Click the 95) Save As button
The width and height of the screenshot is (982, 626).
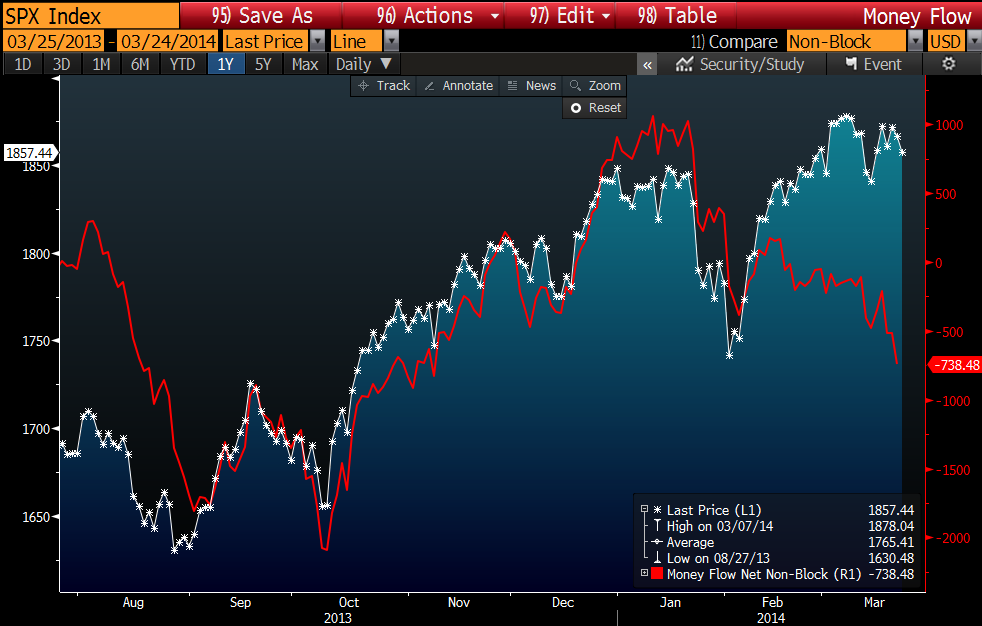(x=263, y=15)
